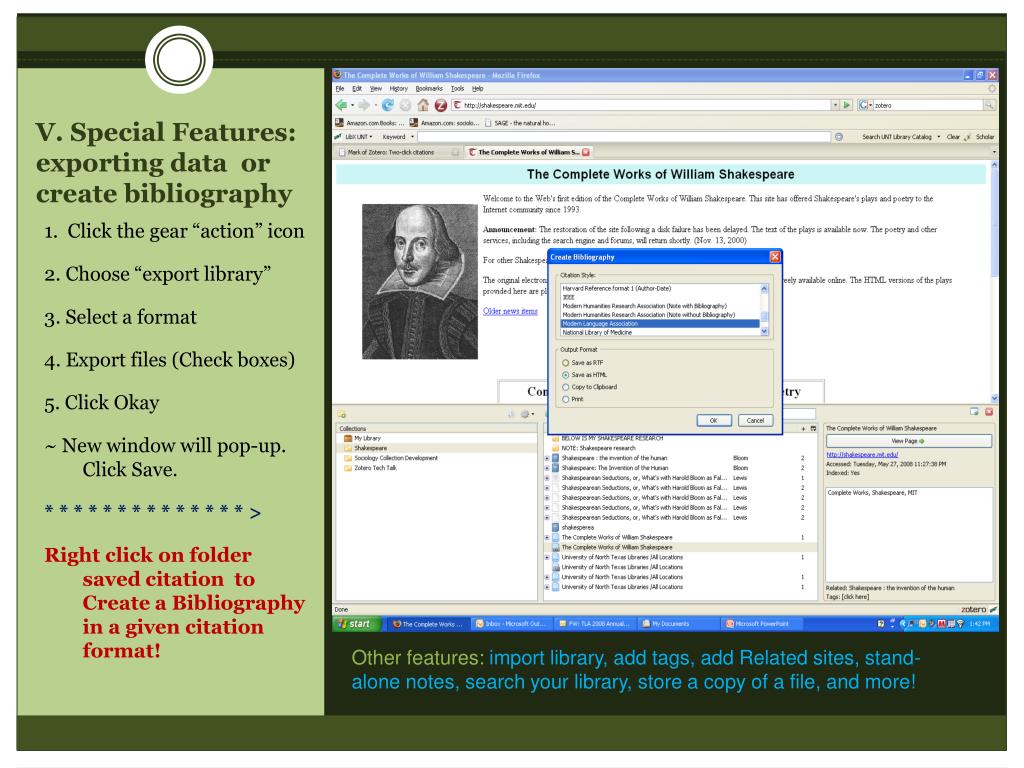Close the Create Bibliography dialog

coord(775,257)
